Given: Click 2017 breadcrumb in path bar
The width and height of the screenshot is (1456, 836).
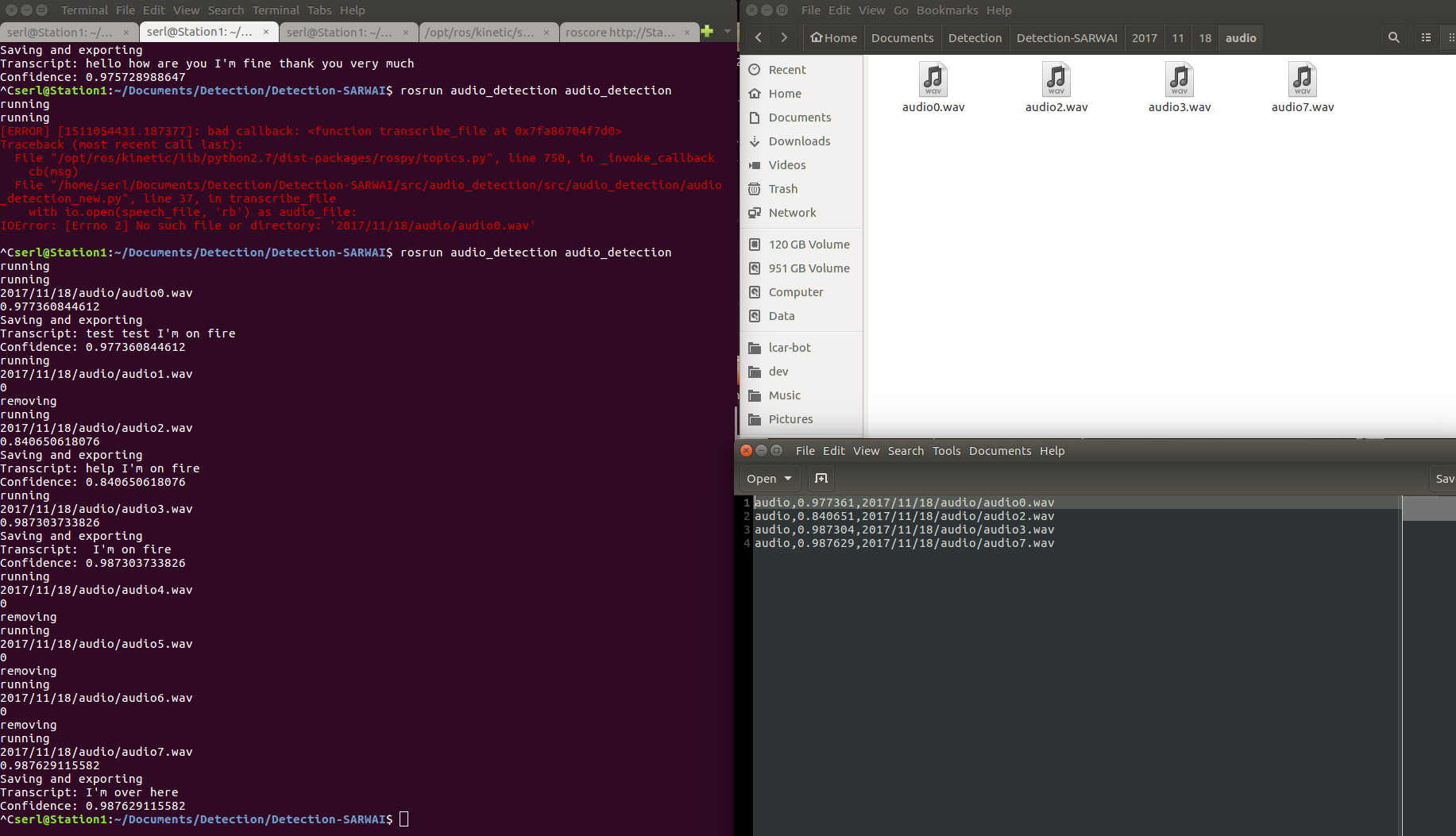Looking at the screenshot, I should coord(1145,37).
